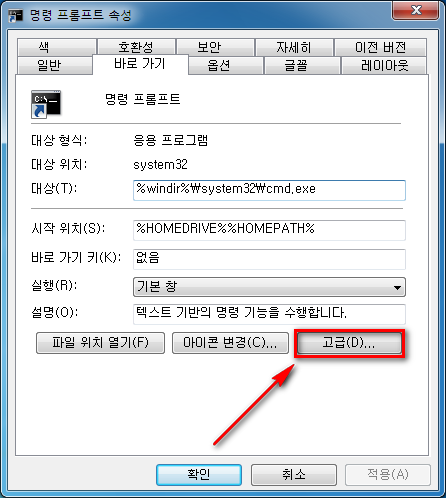Viewport: 446px width, 498px height.
Task: Switch to the 색 tab
Action: coord(57,47)
